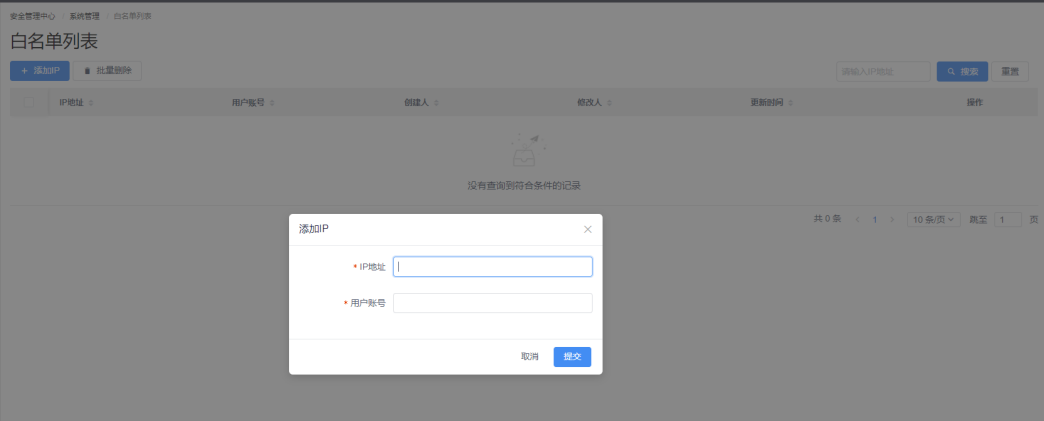1044x421 pixels.
Task: Click the previous page arrow in pagination
Action: point(857,219)
